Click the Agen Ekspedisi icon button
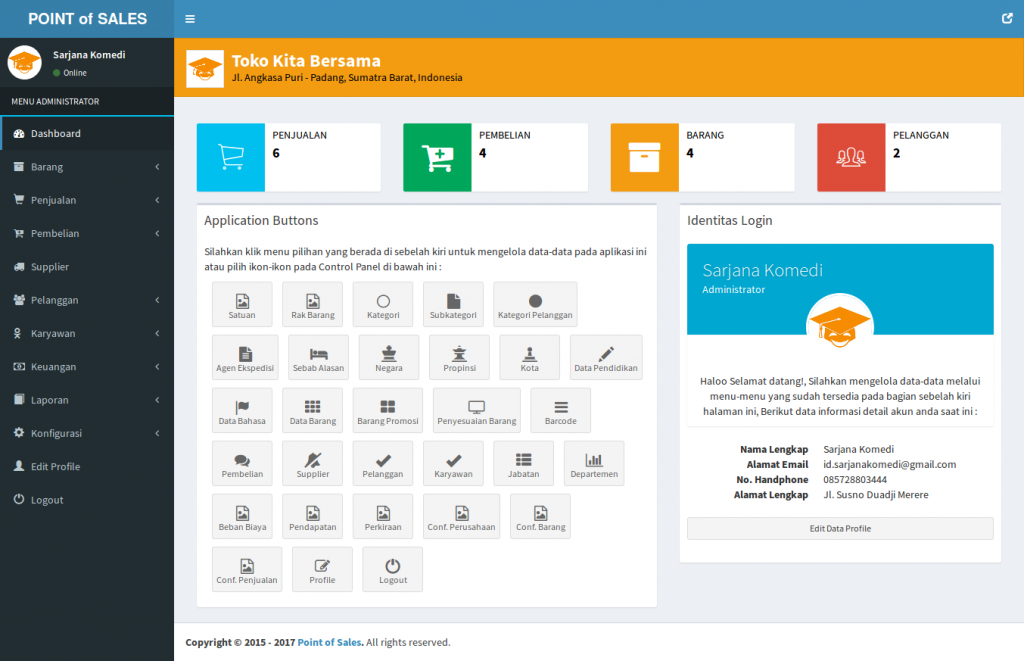The height and width of the screenshot is (661, 1024). tap(245, 357)
